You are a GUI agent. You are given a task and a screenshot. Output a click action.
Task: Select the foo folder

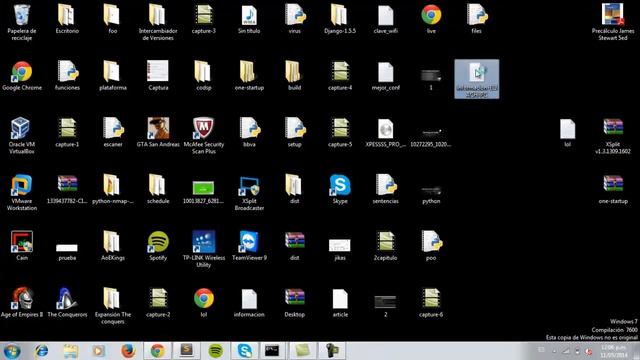click(x=112, y=15)
